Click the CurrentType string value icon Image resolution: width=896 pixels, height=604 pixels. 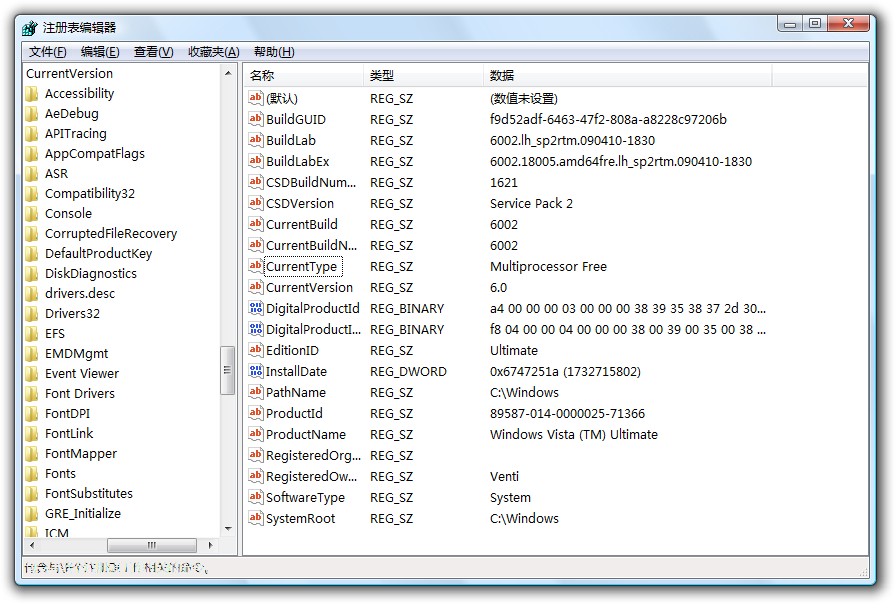[255, 266]
